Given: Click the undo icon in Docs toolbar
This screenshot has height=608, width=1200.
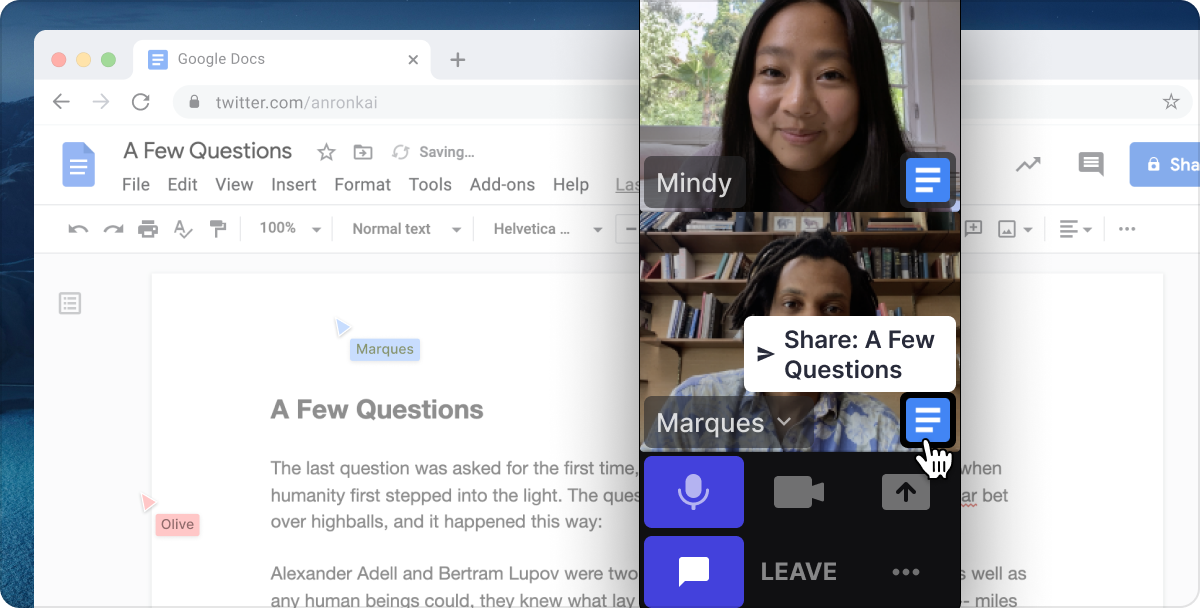Looking at the screenshot, I should click(x=78, y=229).
